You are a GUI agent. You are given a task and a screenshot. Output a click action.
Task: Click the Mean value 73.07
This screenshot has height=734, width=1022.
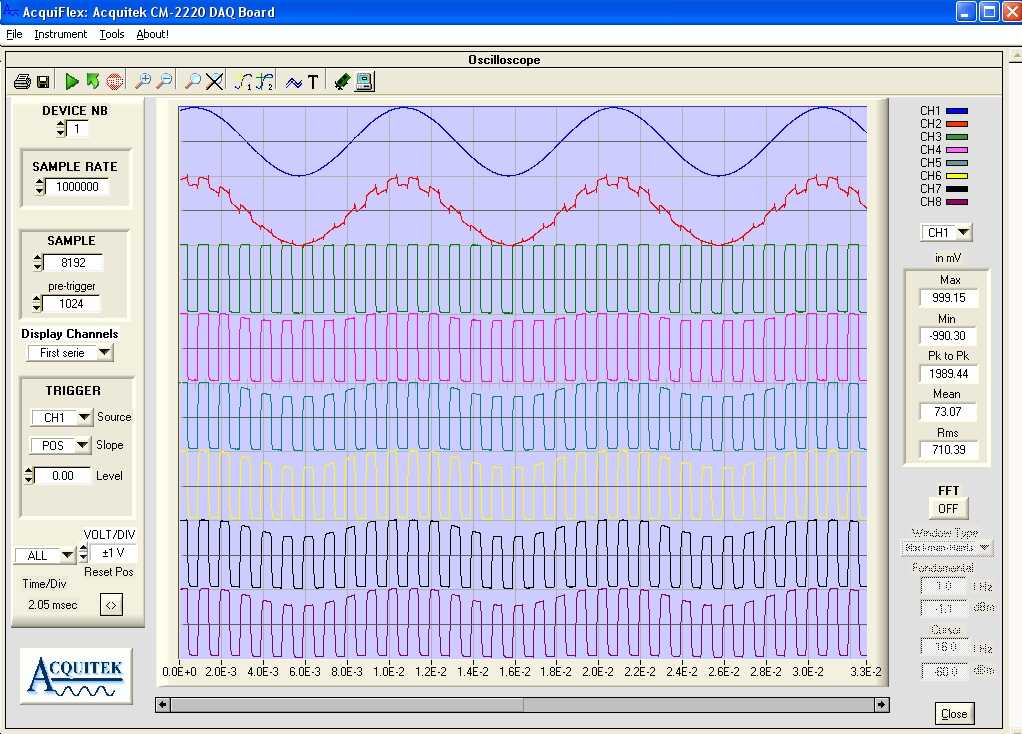click(948, 411)
